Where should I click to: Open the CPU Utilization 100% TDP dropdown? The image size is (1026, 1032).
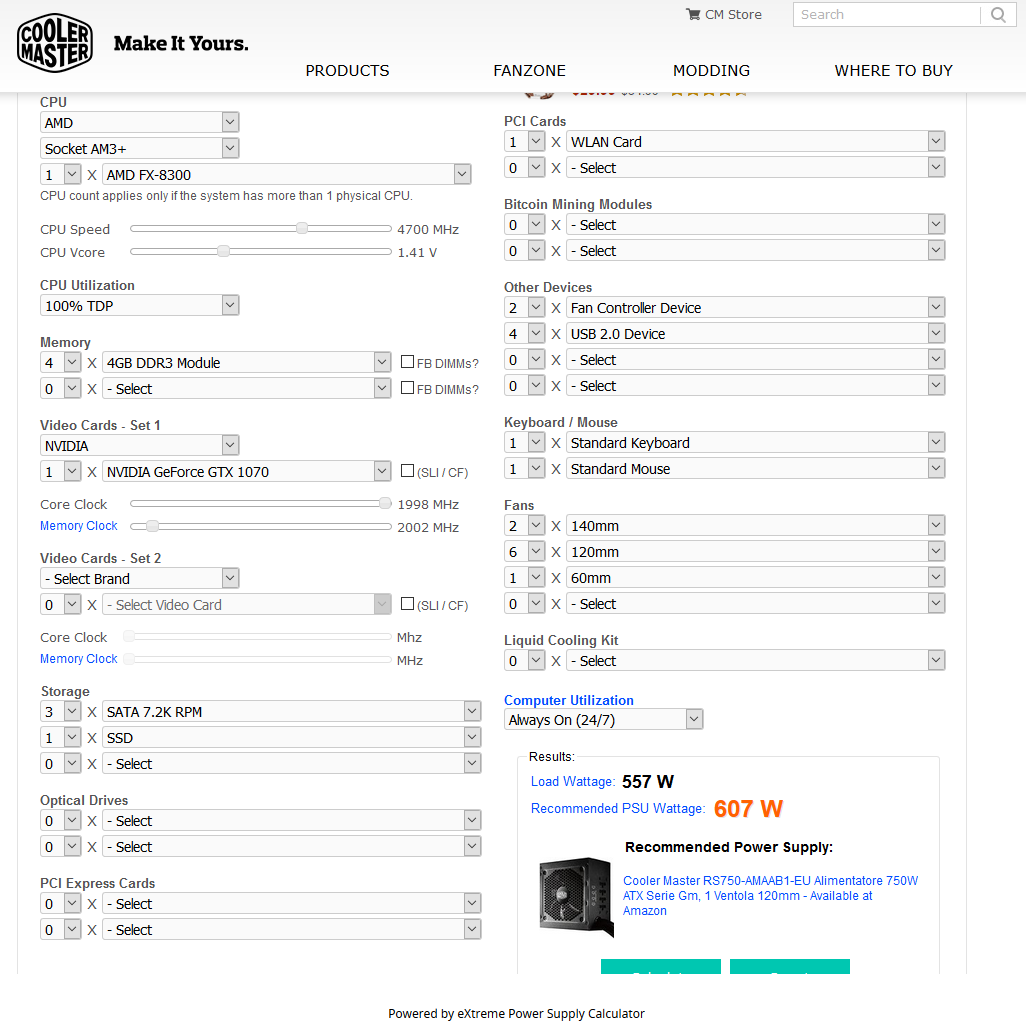[x=140, y=305]
